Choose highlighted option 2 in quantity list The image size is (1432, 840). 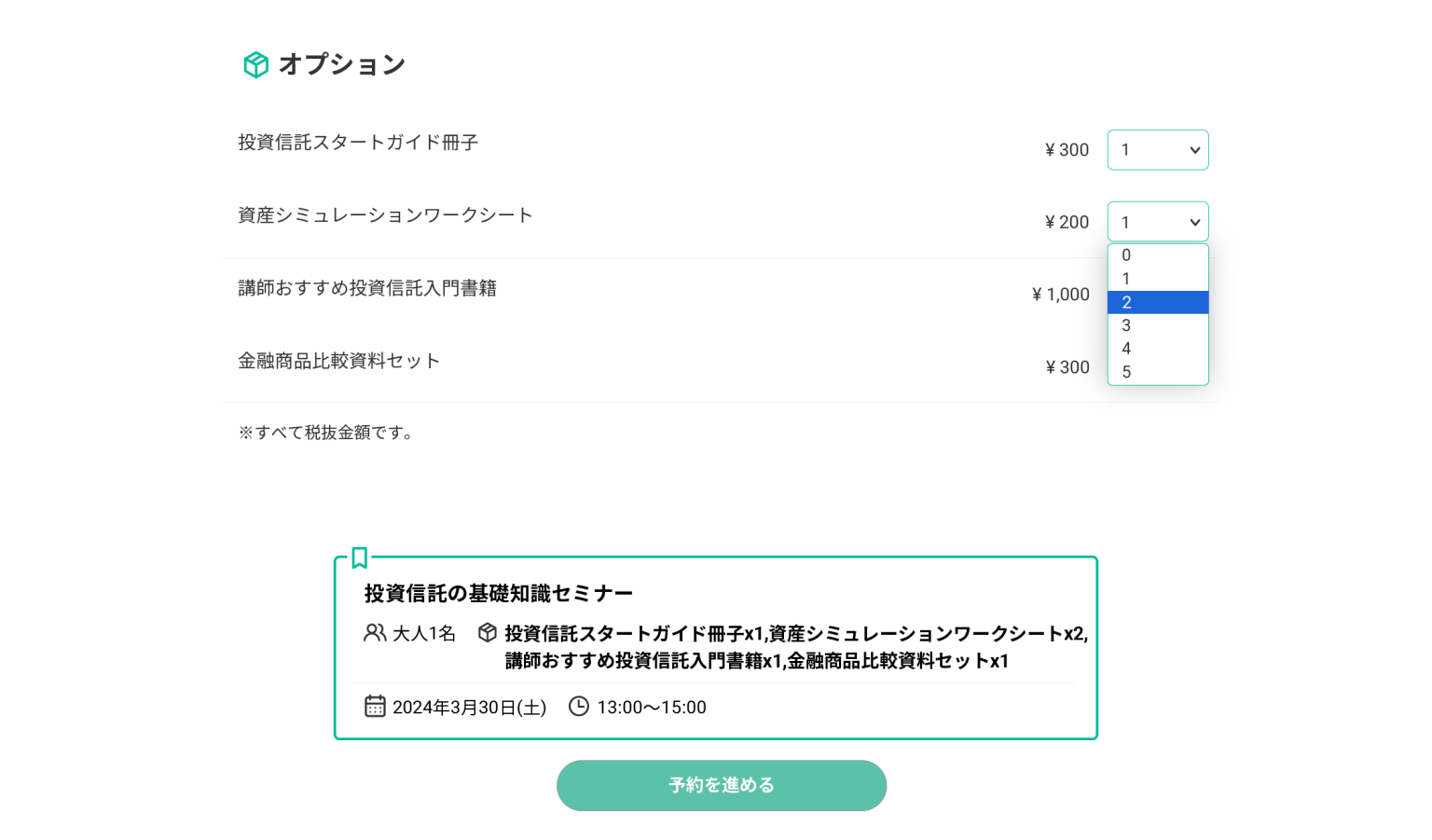click(1158, 302)
